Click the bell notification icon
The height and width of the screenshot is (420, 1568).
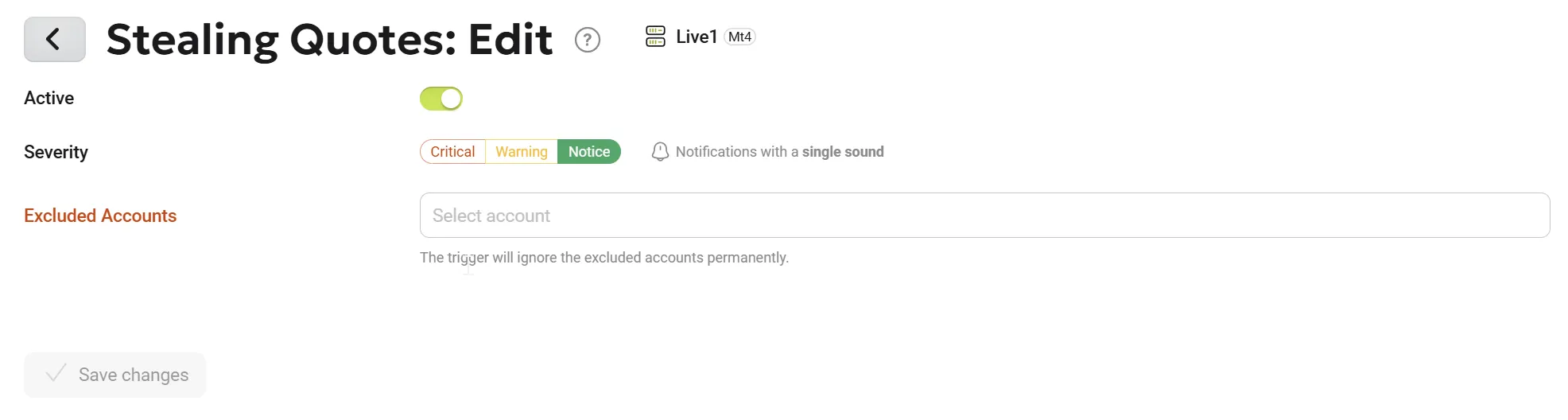(660, 152)
